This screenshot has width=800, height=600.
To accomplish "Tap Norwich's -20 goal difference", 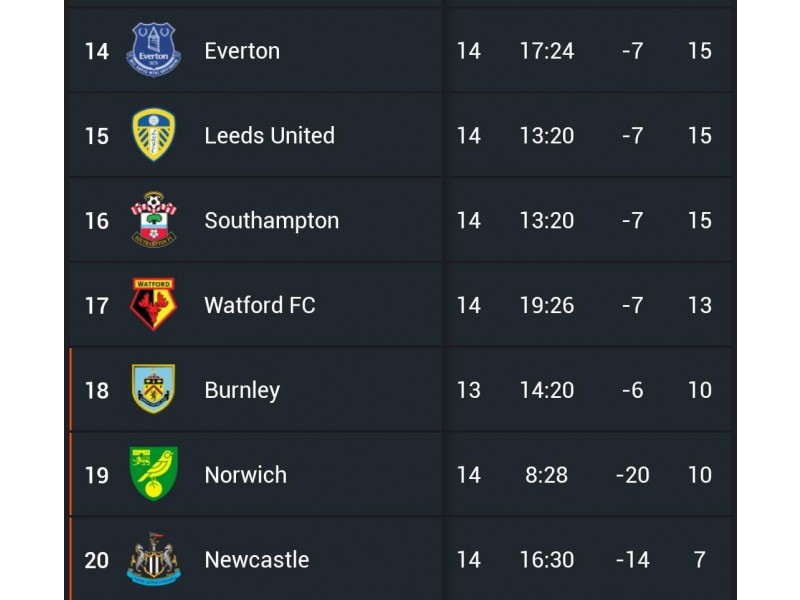I will coord(633,475).
